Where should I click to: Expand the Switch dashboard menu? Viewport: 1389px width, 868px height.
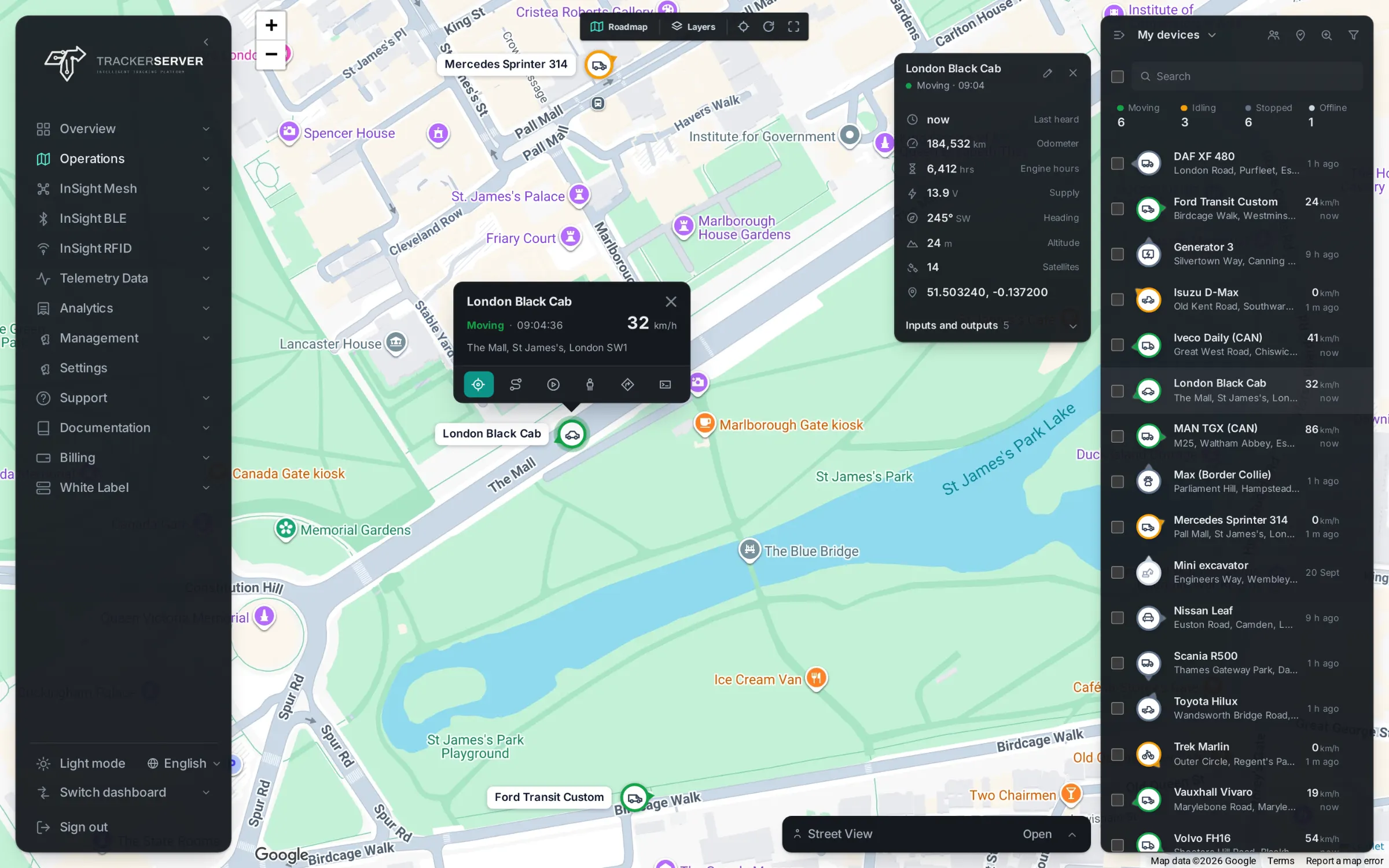[123, 792]
